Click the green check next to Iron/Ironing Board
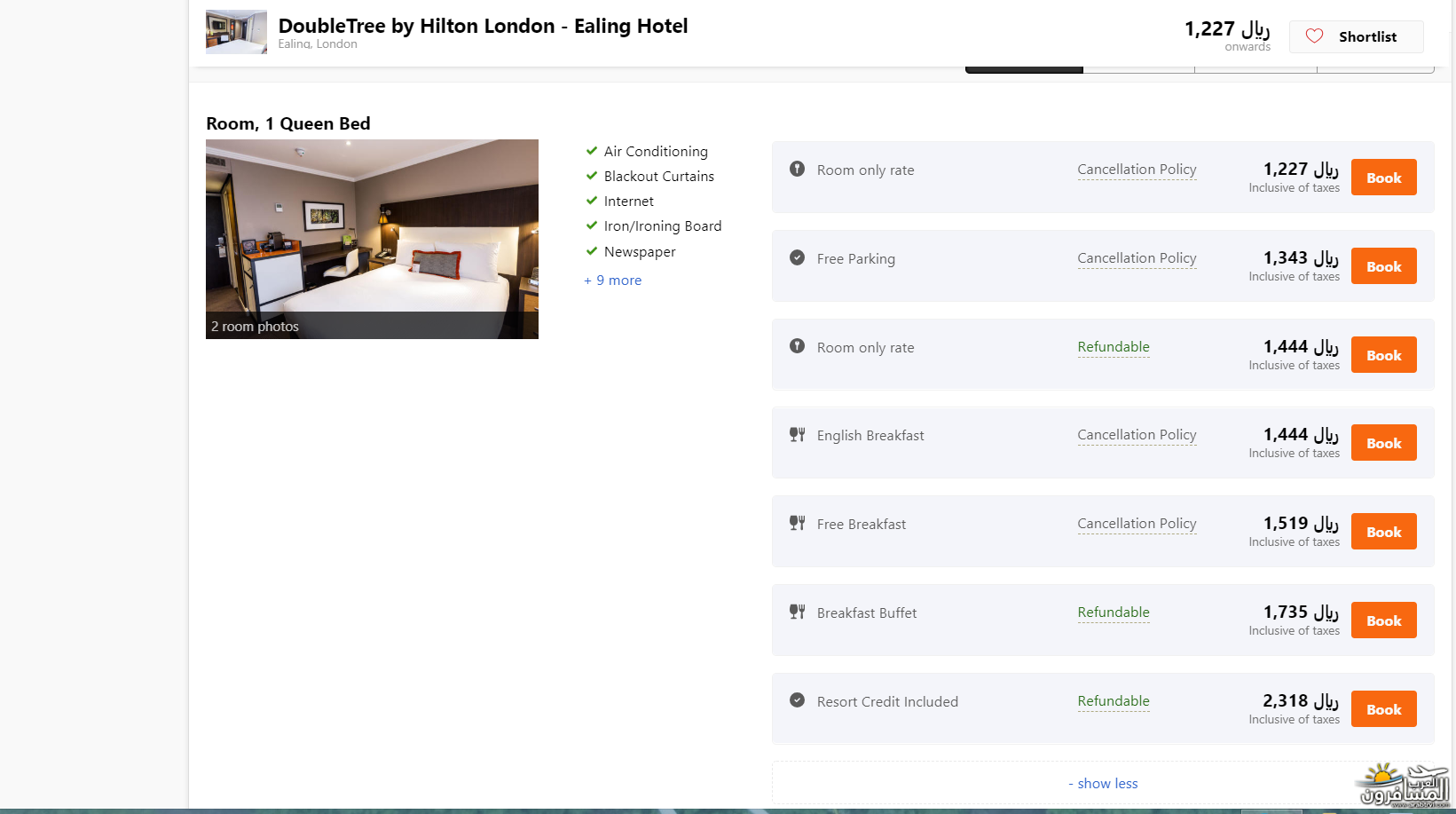This screenshot has height=814, width=1456. point(592,225)
